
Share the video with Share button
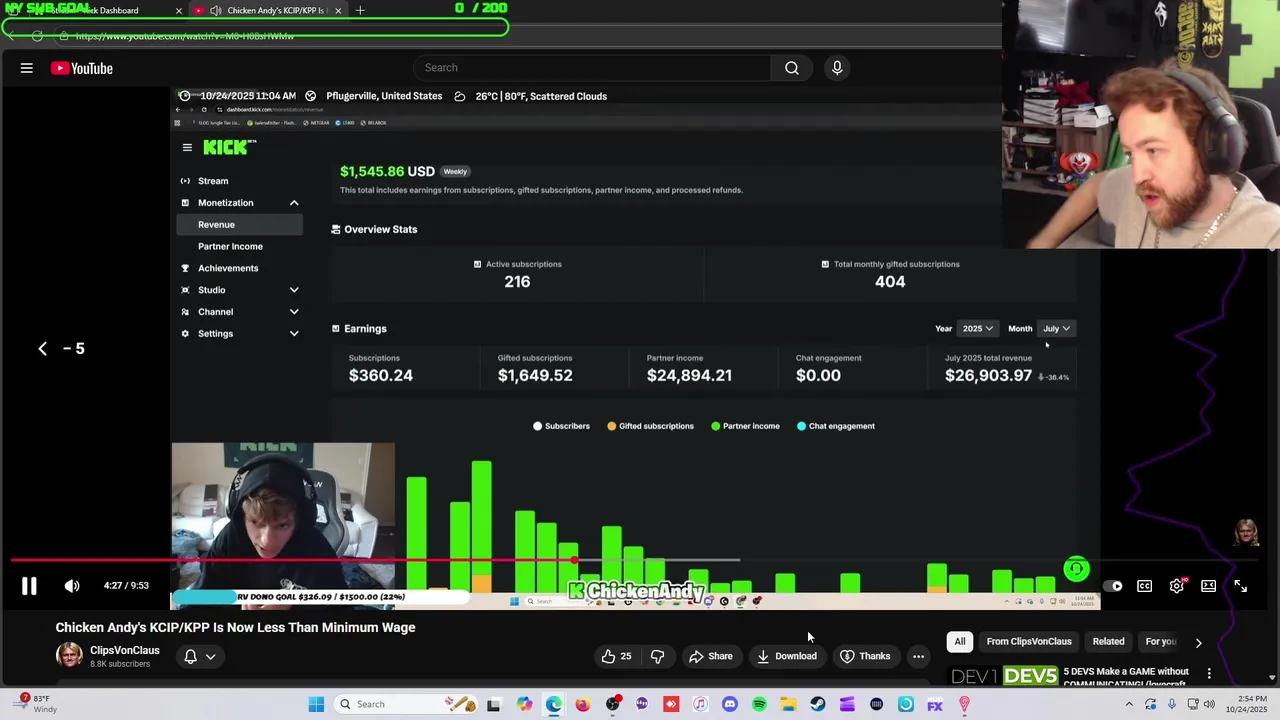click(x=711, y=656)
